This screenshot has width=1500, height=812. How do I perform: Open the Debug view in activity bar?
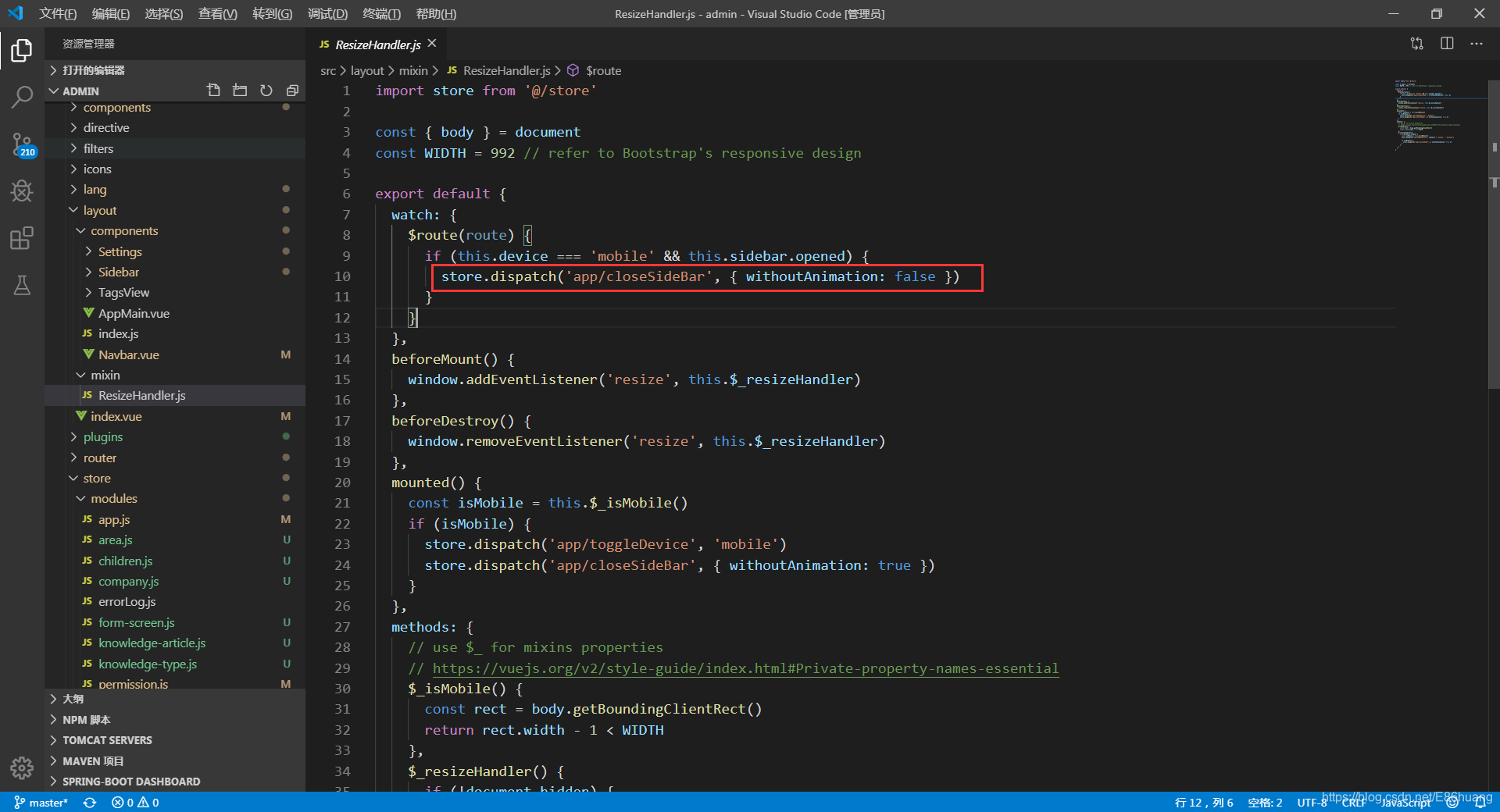22,191
